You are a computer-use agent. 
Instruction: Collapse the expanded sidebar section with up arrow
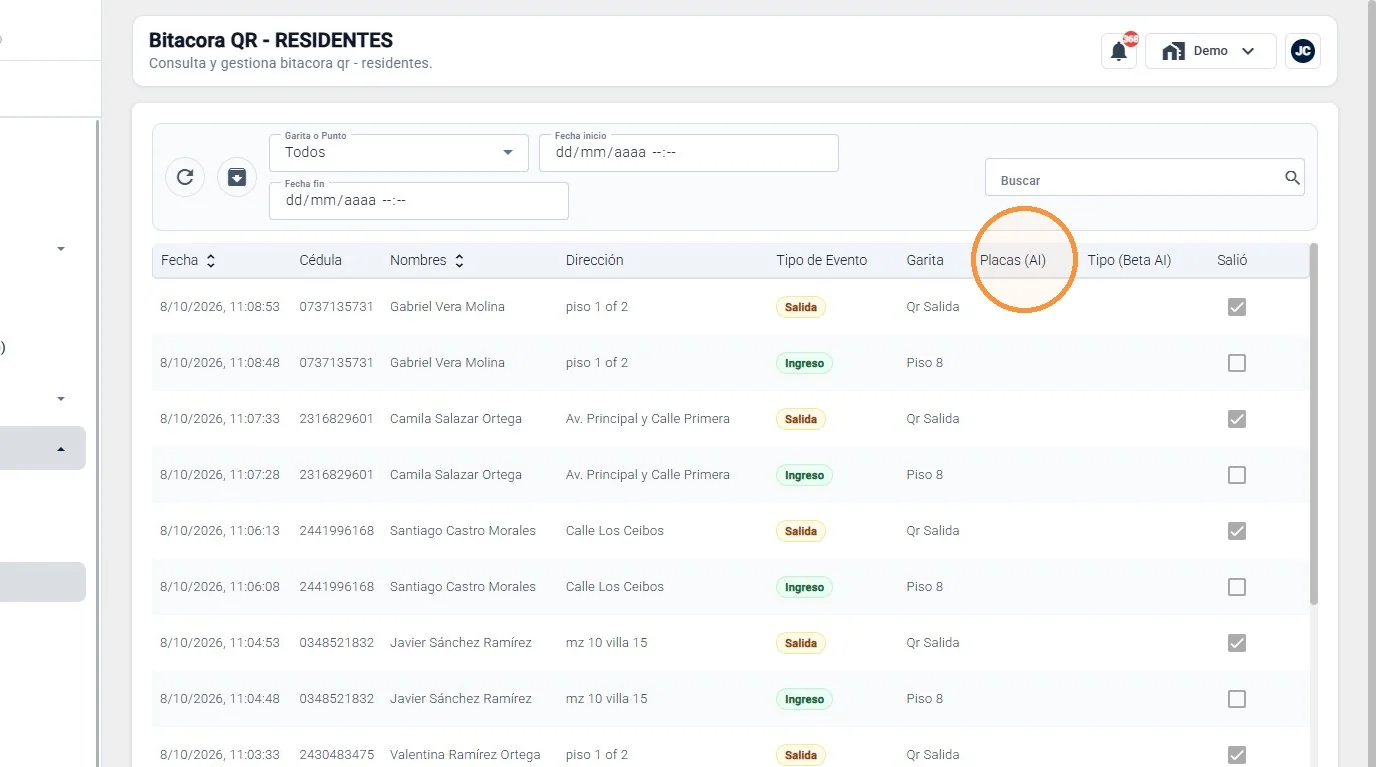pos(61,449)
